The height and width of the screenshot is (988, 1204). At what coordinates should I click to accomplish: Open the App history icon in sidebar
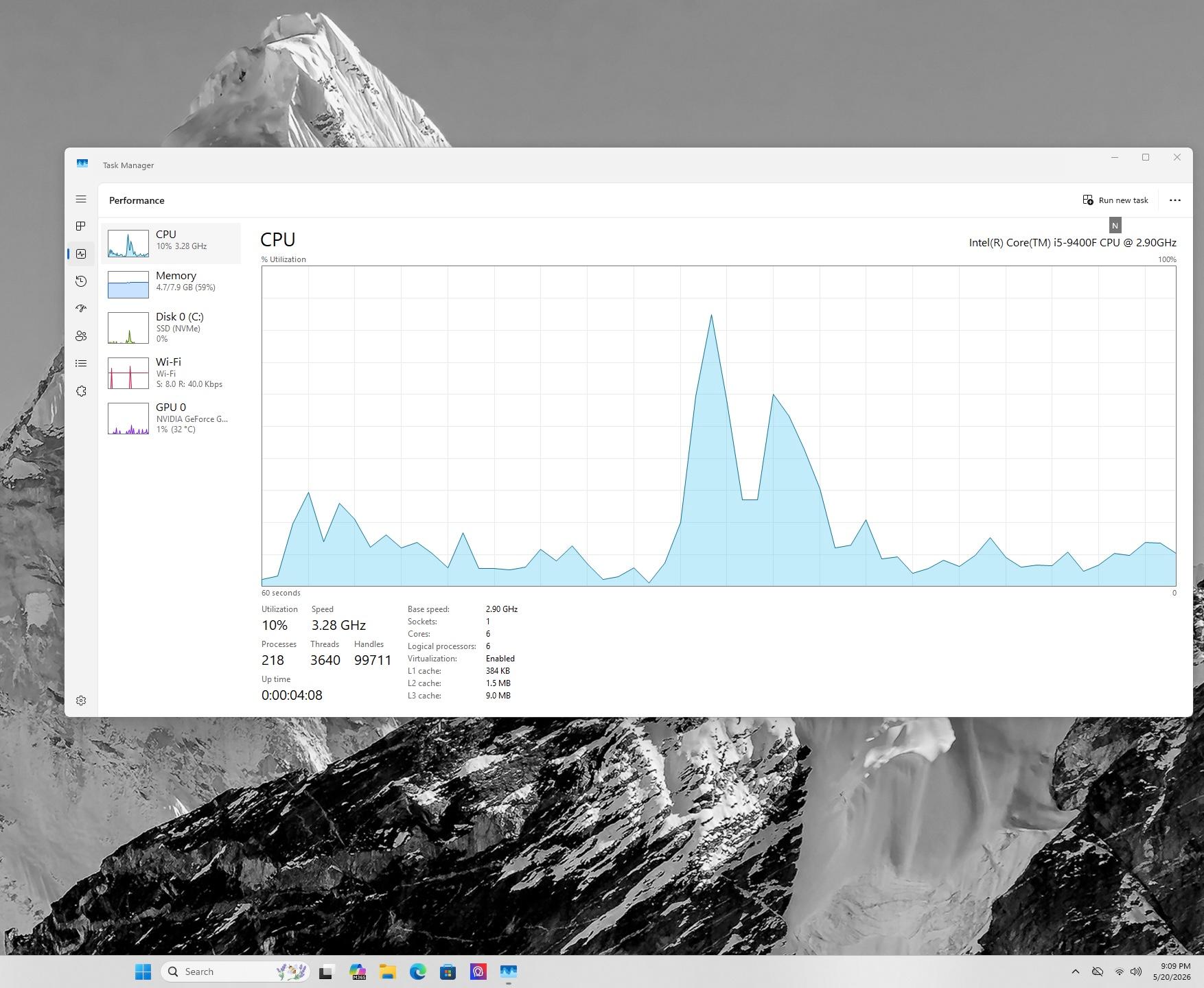[81, 281]
